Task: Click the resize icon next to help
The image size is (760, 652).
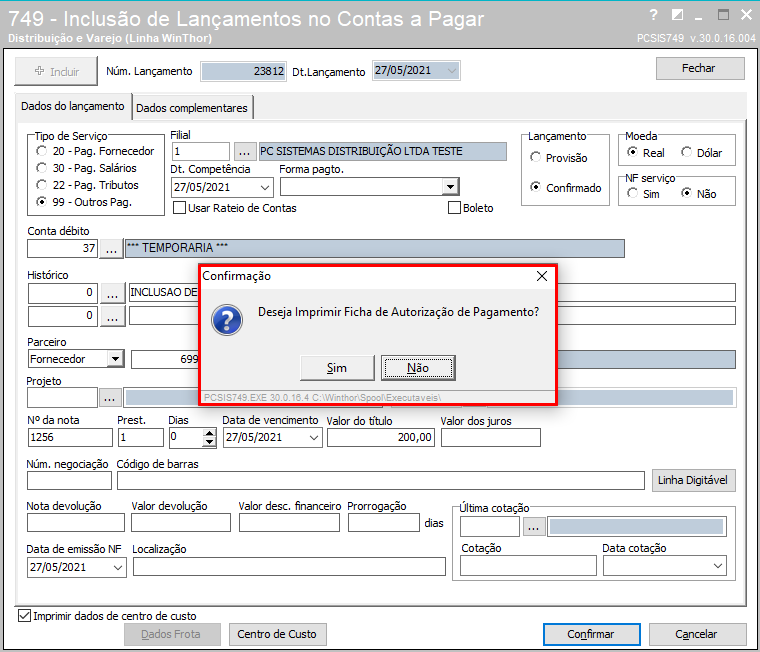Action: [677, 15]
